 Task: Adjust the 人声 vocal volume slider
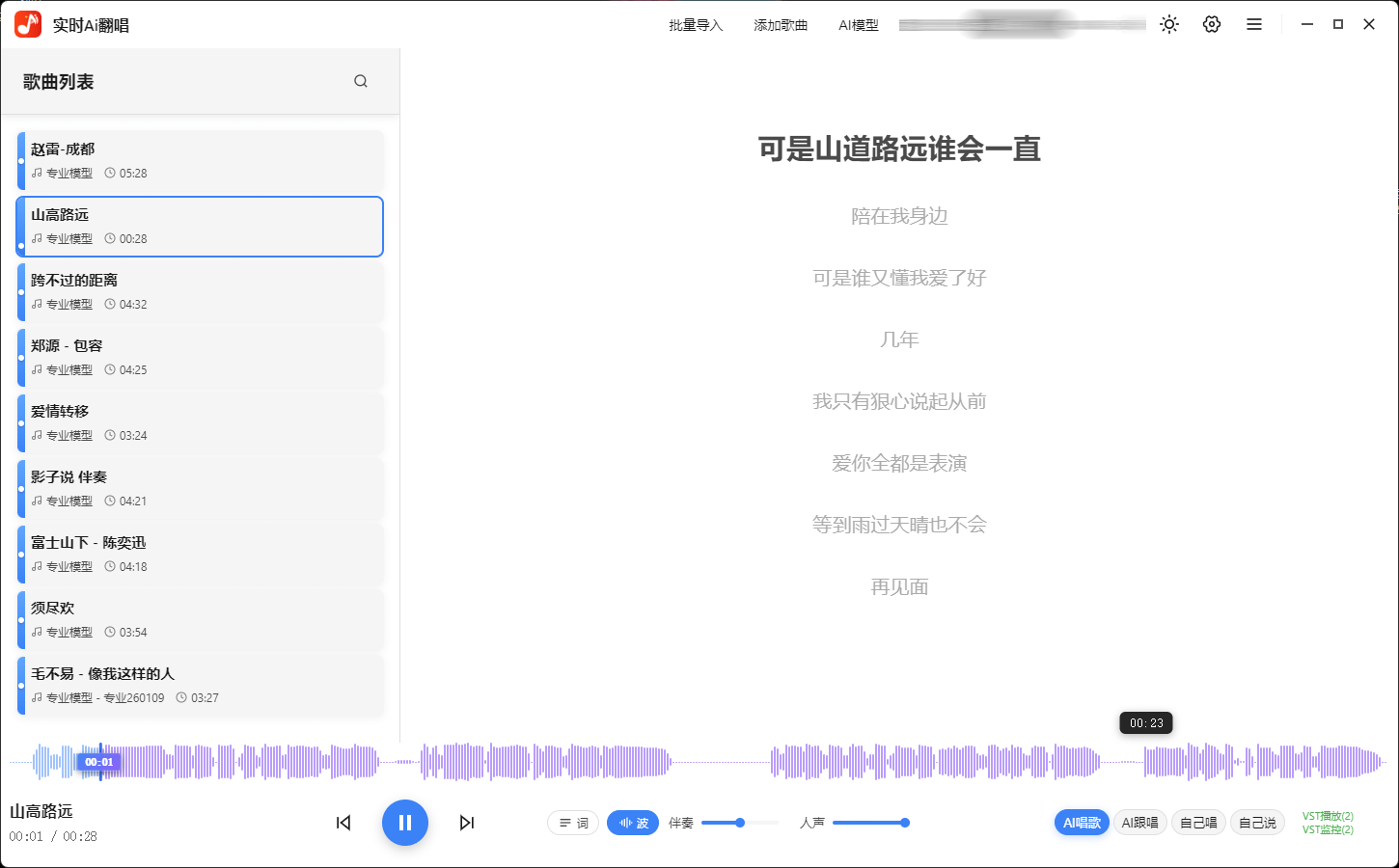pyautogui.click(x=904, y=823)
